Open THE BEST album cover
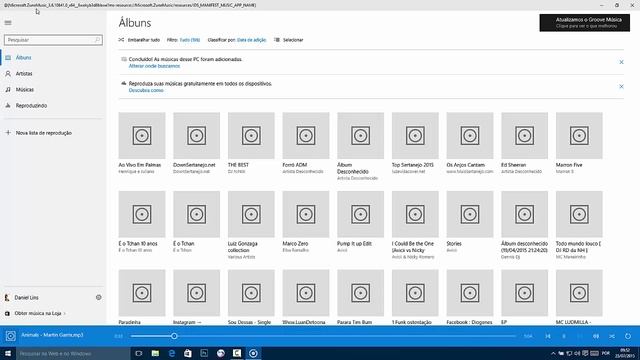 [251, 136]
